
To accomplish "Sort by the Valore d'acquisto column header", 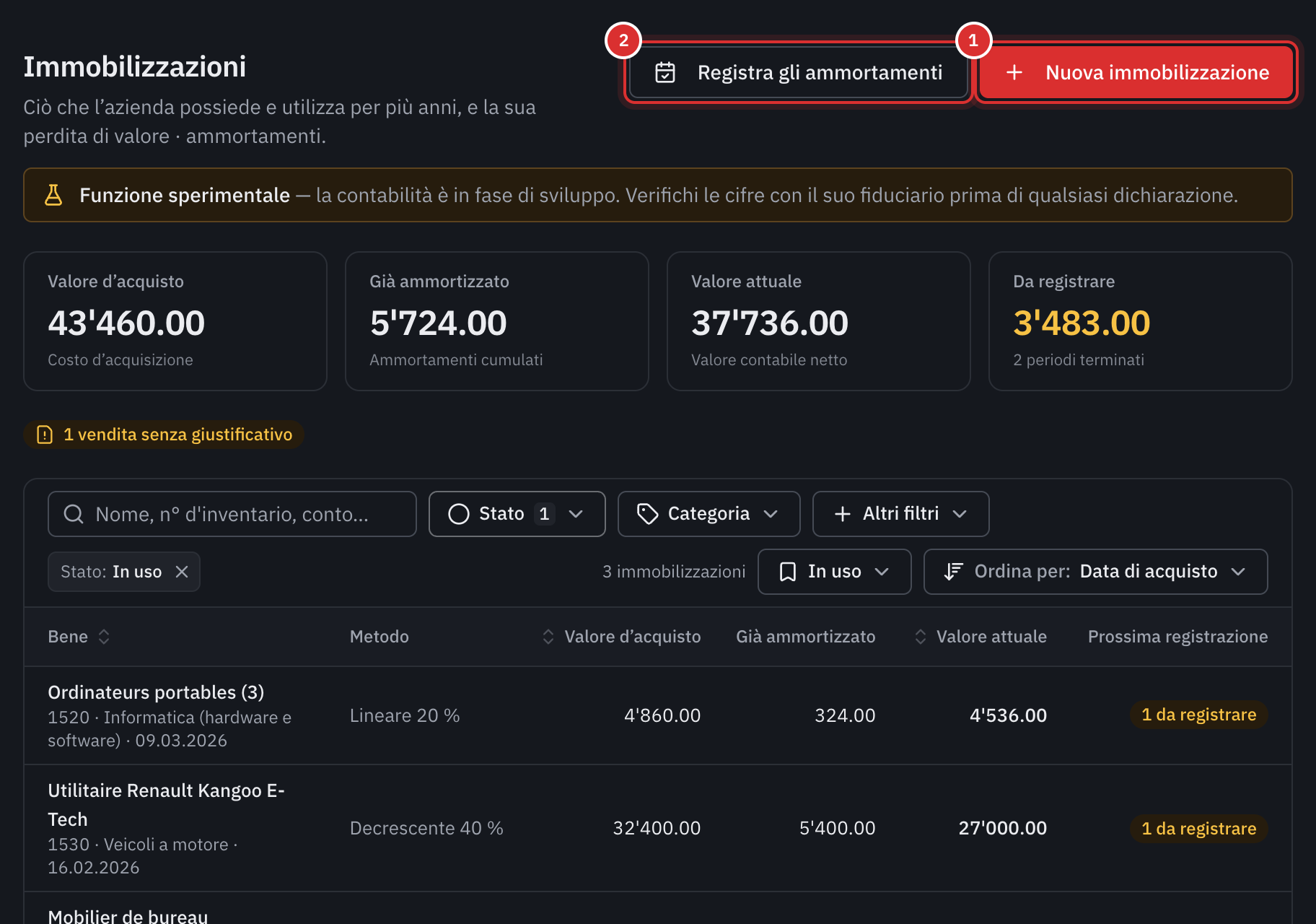I will pyautogui.click(x=621, y=637).
